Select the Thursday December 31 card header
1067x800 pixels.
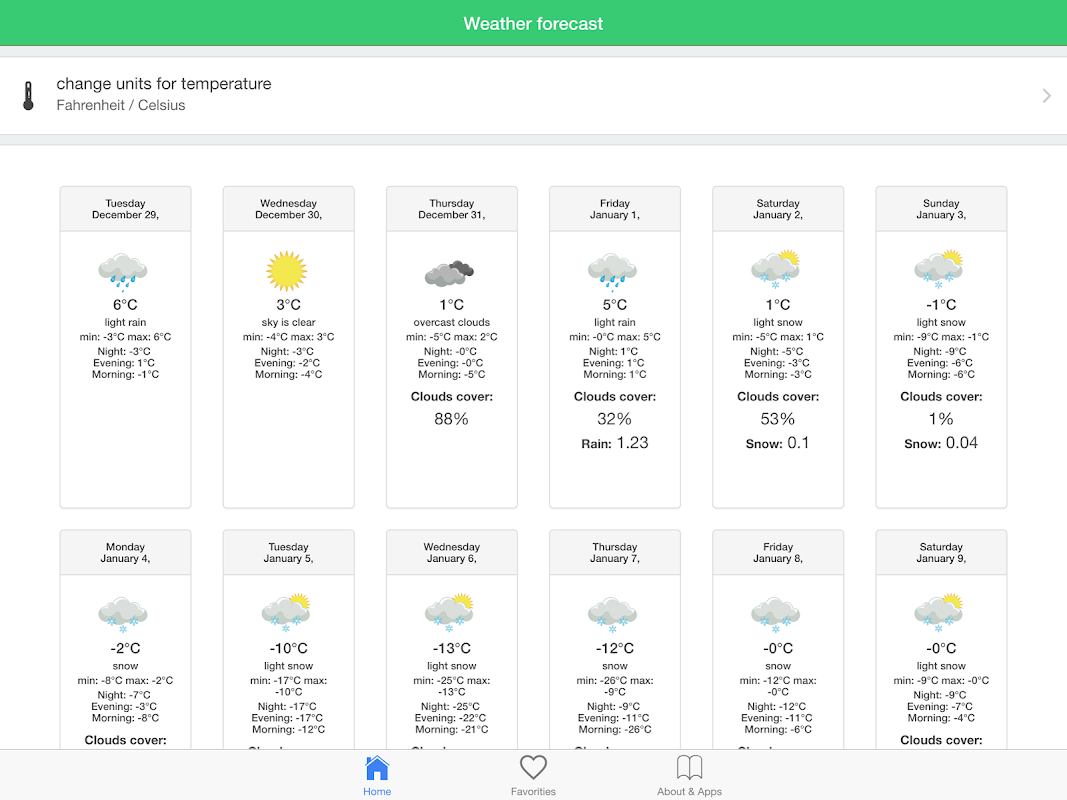[x=452, y=209]
